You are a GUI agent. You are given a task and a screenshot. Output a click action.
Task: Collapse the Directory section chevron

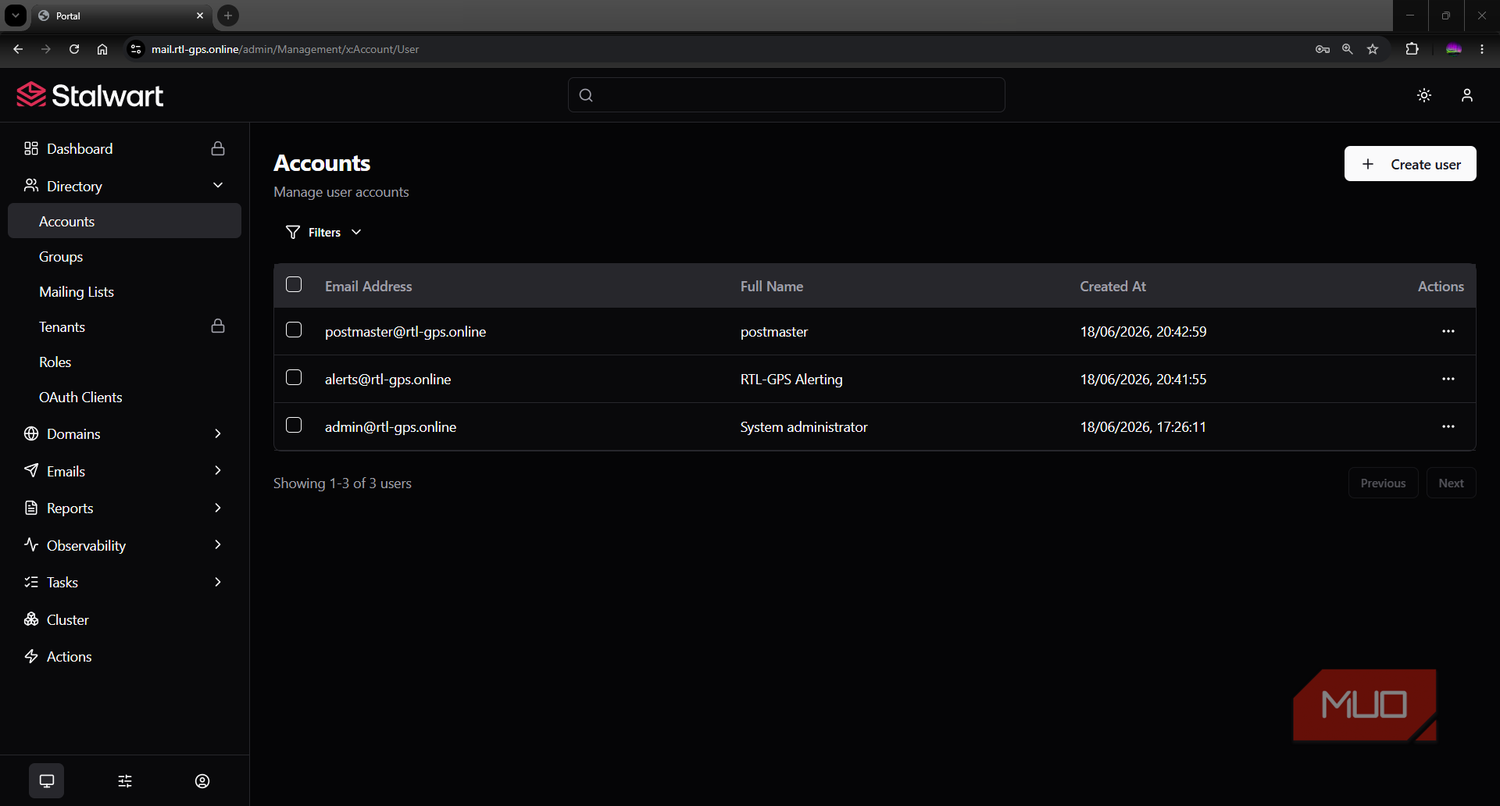218,185
